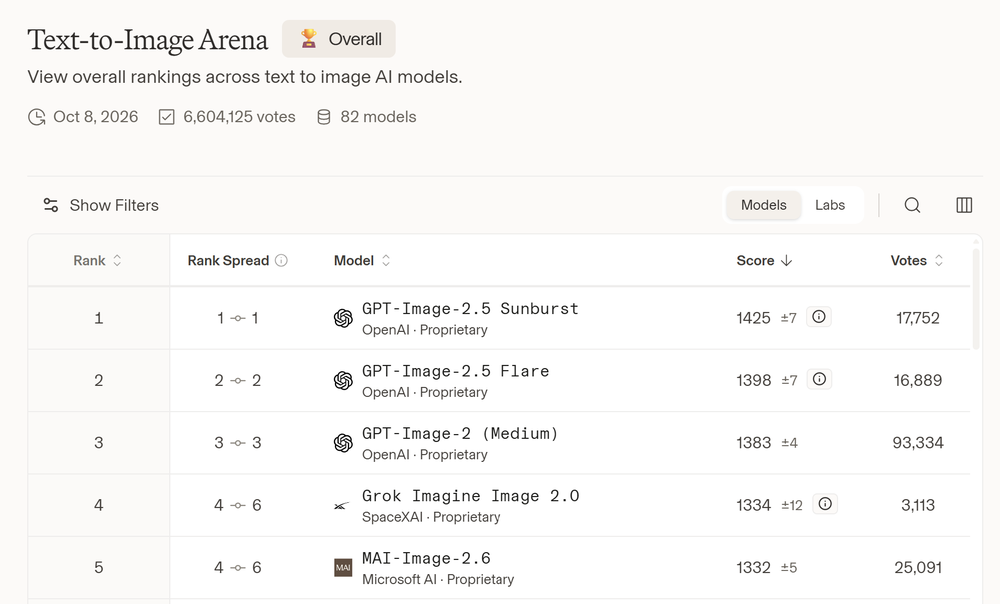
Task: Click the 6,604,125 votes text
Action: (239, 117)
